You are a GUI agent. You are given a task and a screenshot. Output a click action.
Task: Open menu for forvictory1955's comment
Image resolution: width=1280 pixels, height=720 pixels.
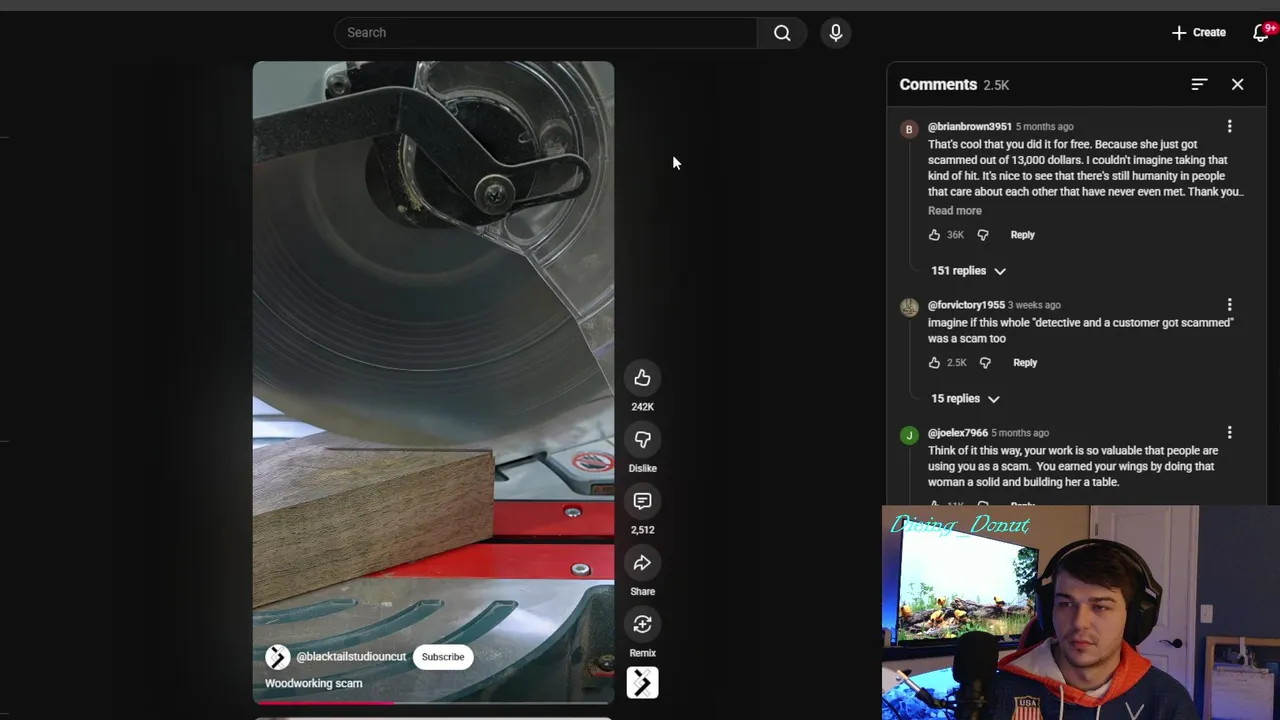pos(1229,305)
